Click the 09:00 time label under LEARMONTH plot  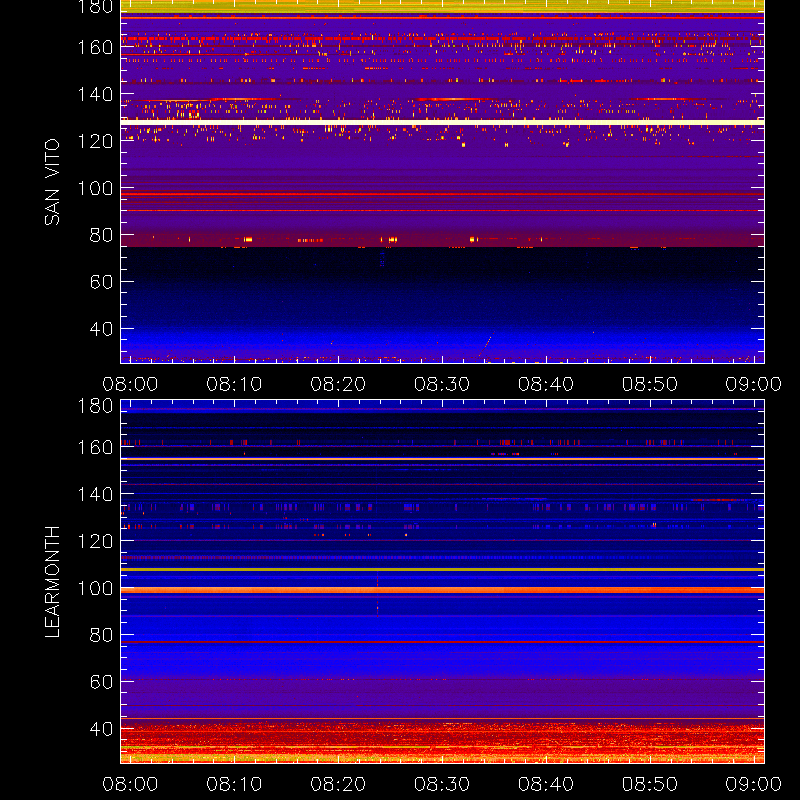pos(754,784)
